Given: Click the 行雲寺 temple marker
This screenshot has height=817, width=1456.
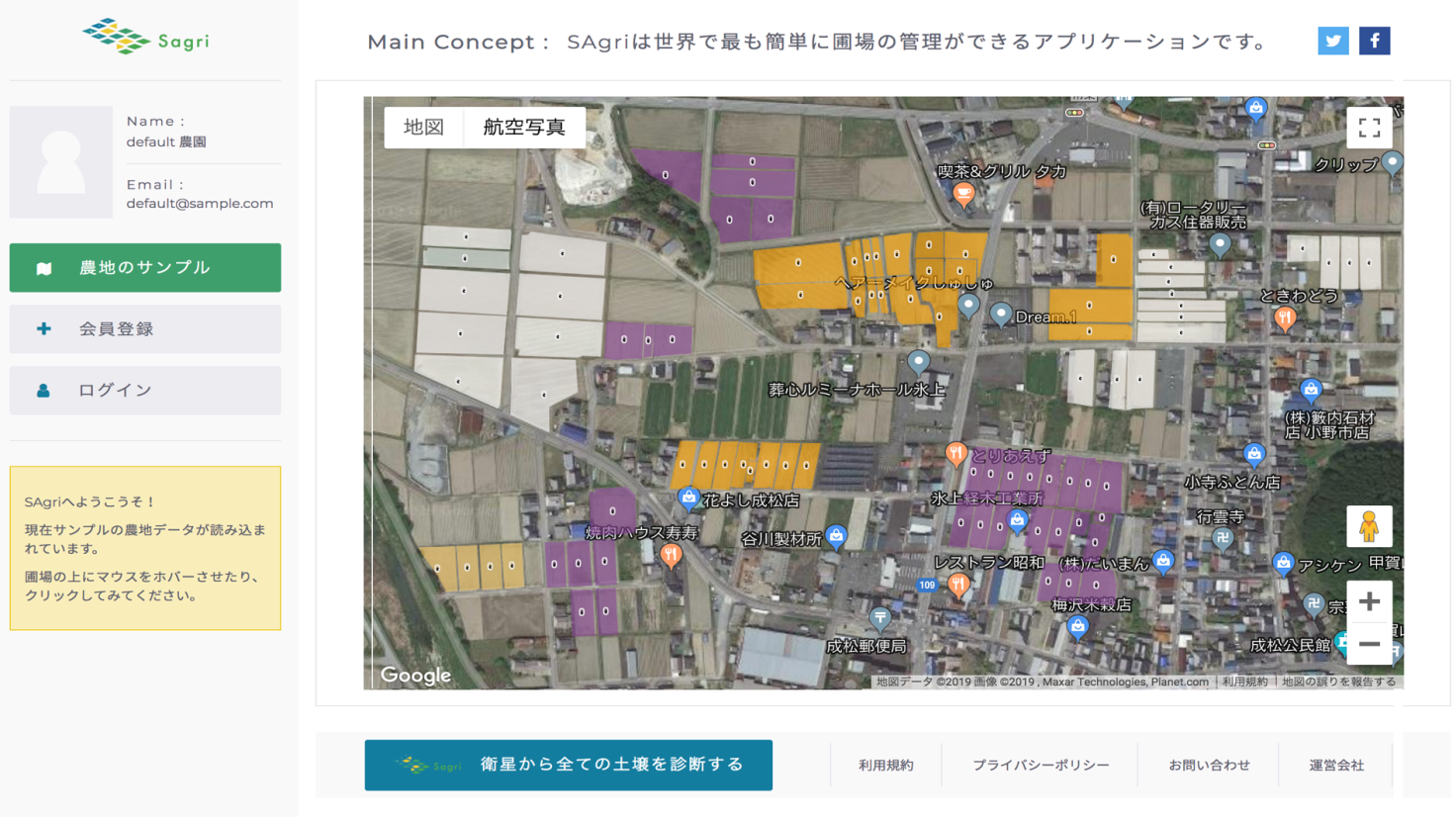Looking at the screenshot, I should coord(1223,538).
